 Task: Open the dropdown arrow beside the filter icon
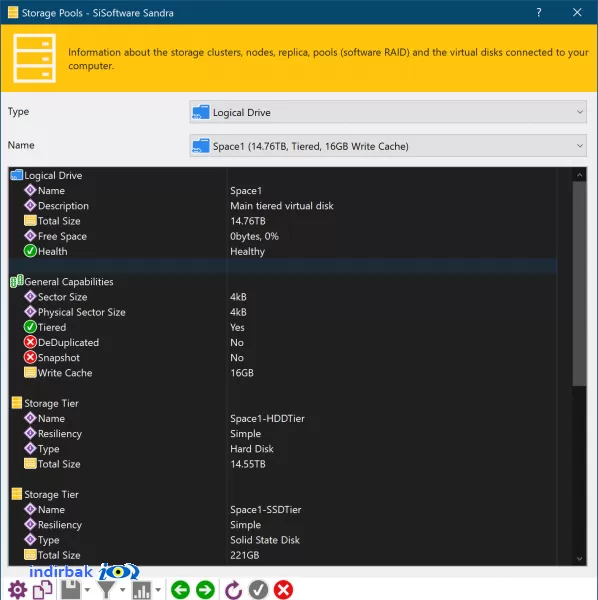pyautogui.click(x=122, y=590)
